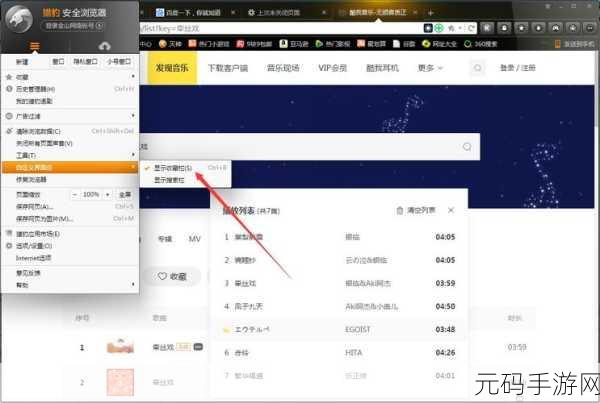The image size is (600, 403).
Task: Open the 选项/设置(O) menu entry
Action: pyautogui.click(x=70, y=246)
